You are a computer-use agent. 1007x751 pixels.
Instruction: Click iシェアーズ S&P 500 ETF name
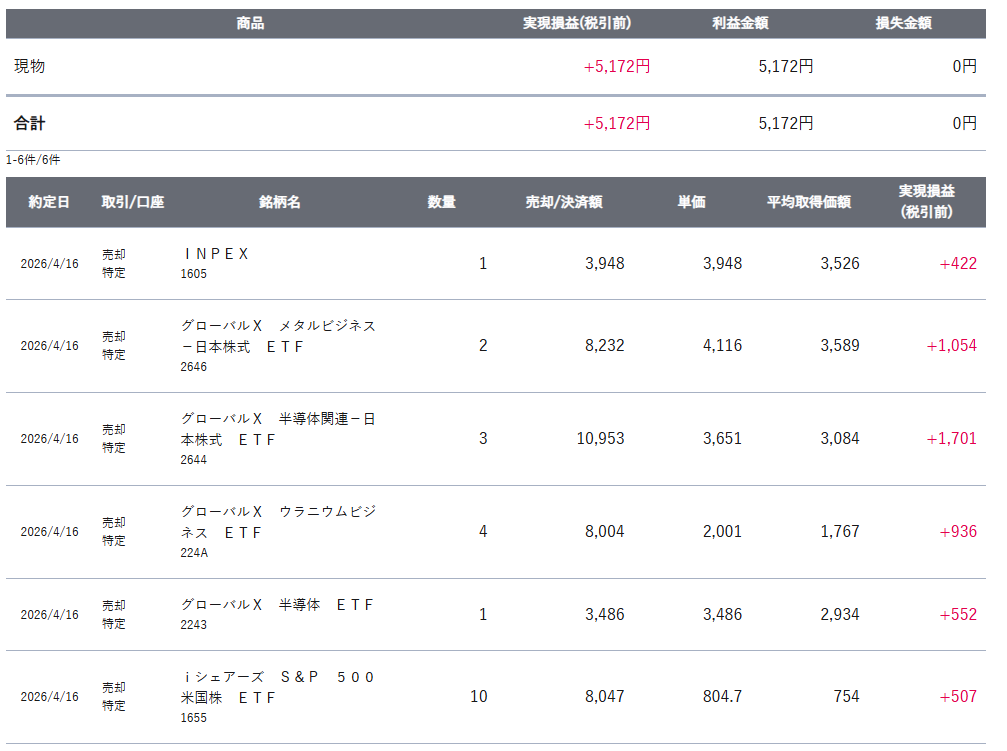(x=278, y=687)
